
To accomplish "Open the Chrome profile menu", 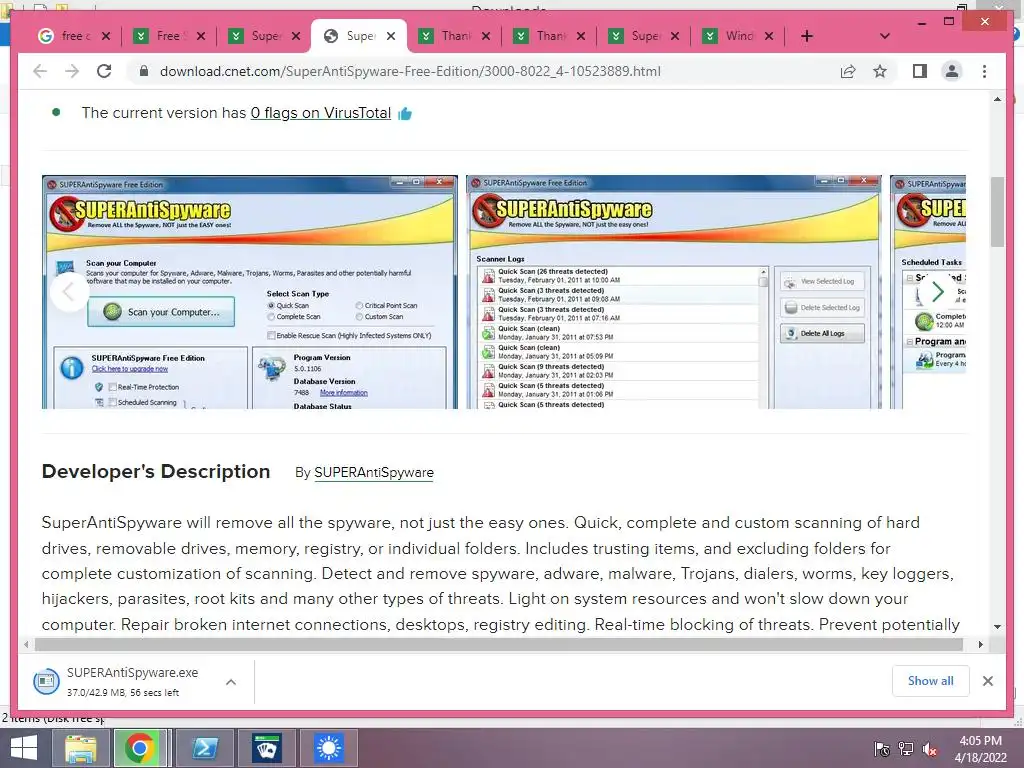I will pos(952,71).
